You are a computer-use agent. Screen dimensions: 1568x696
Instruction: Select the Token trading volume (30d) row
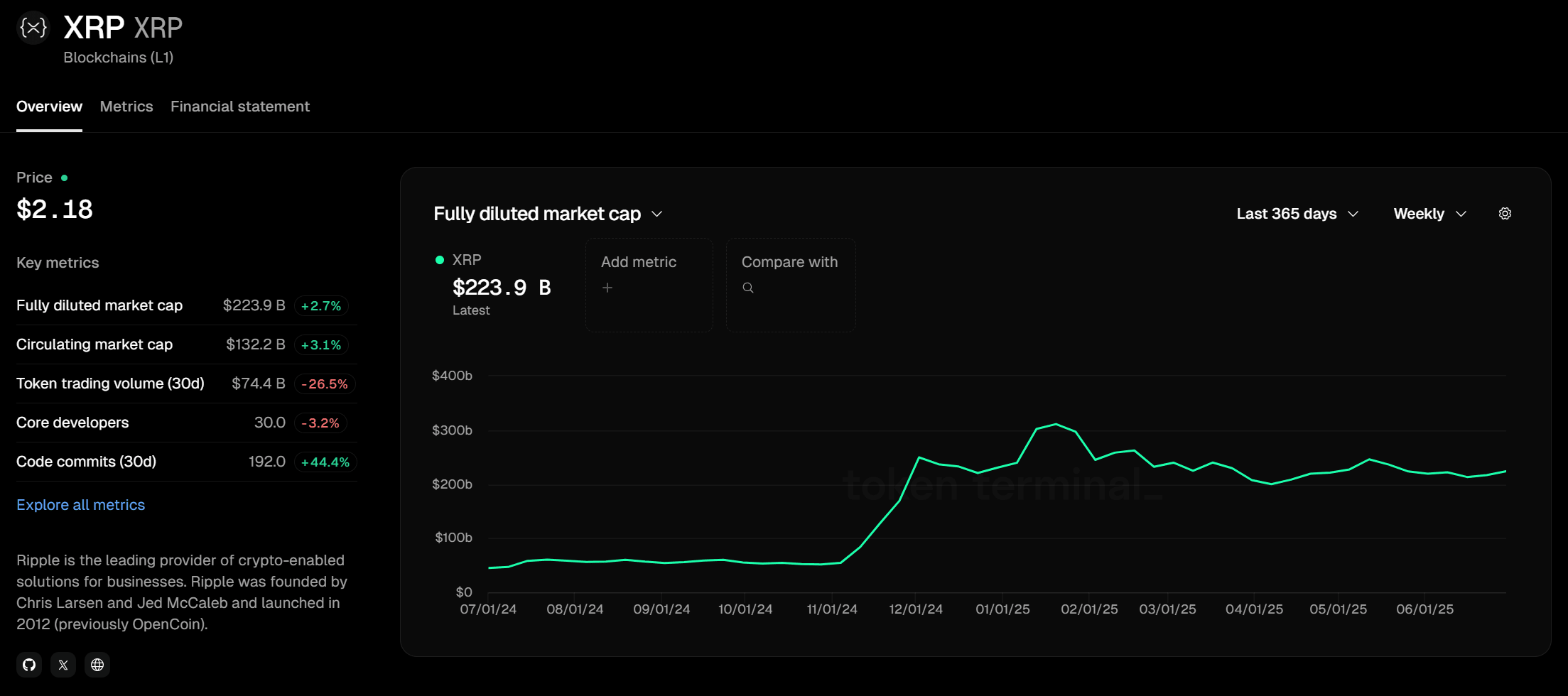pyautogui.click(x=186, y=384)
